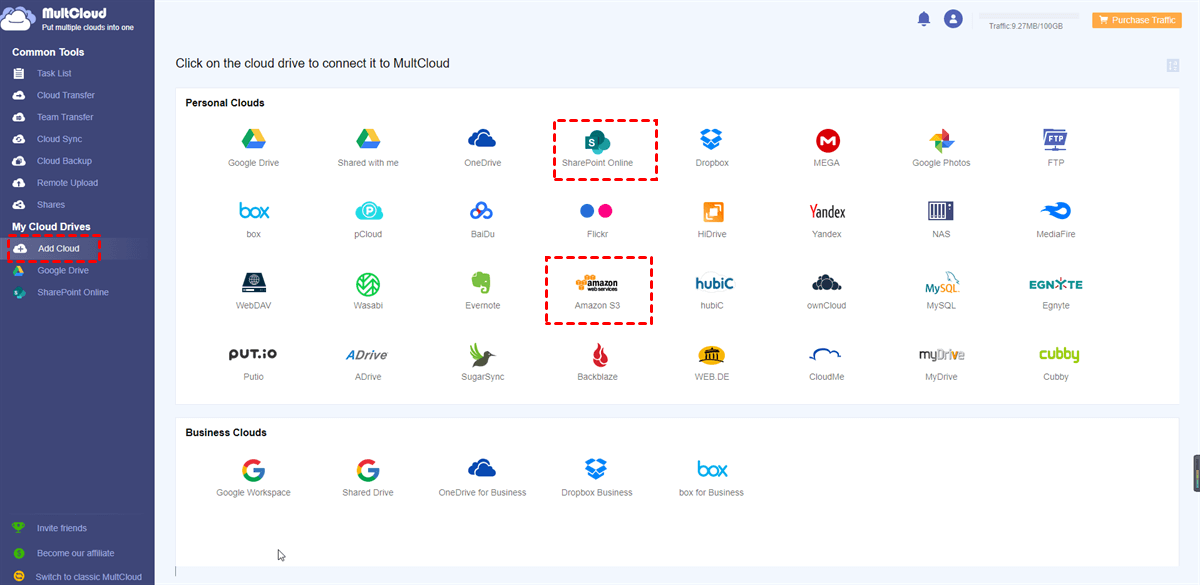The image size is (1200, 585).
Task: Select the HiDrive icon
Action: (712, 219)
